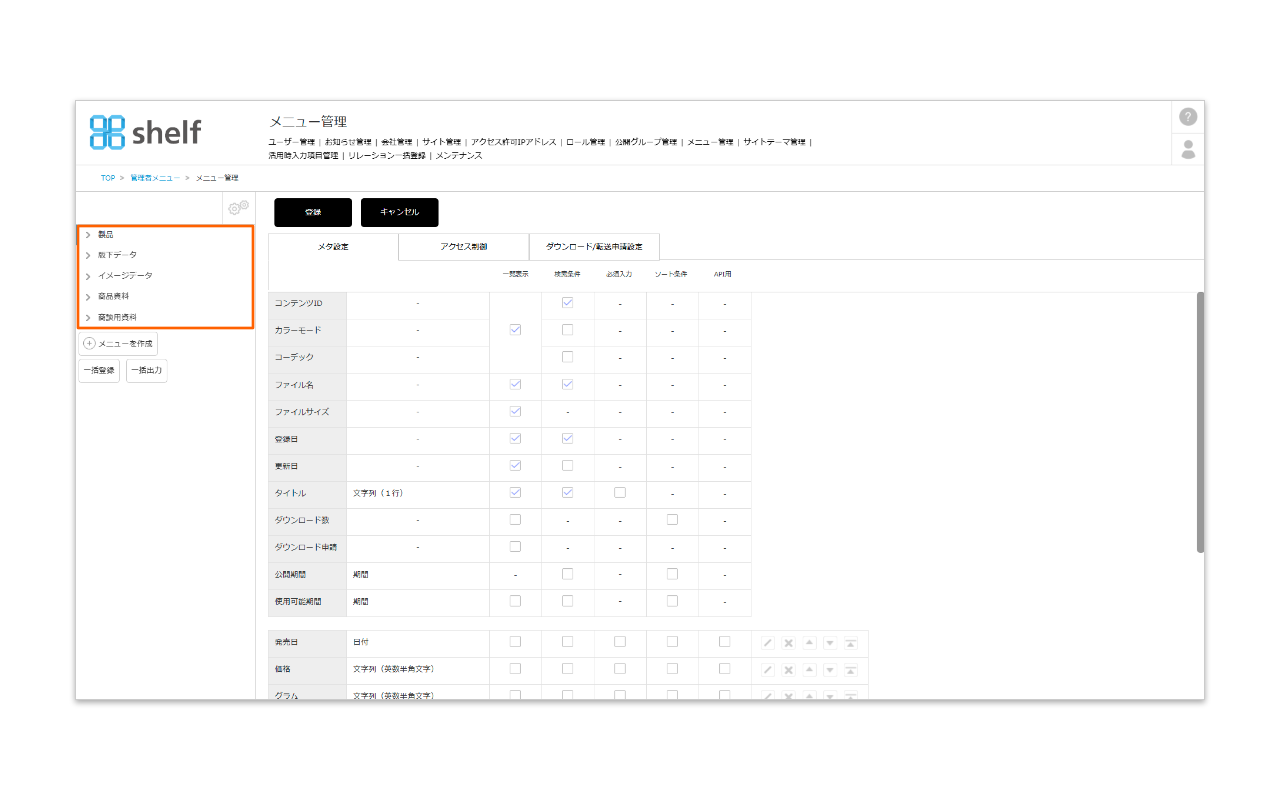Enable 必須入力 checkbox for タイトル
Screen dimensions: 1280x800
tap(620, 493)
